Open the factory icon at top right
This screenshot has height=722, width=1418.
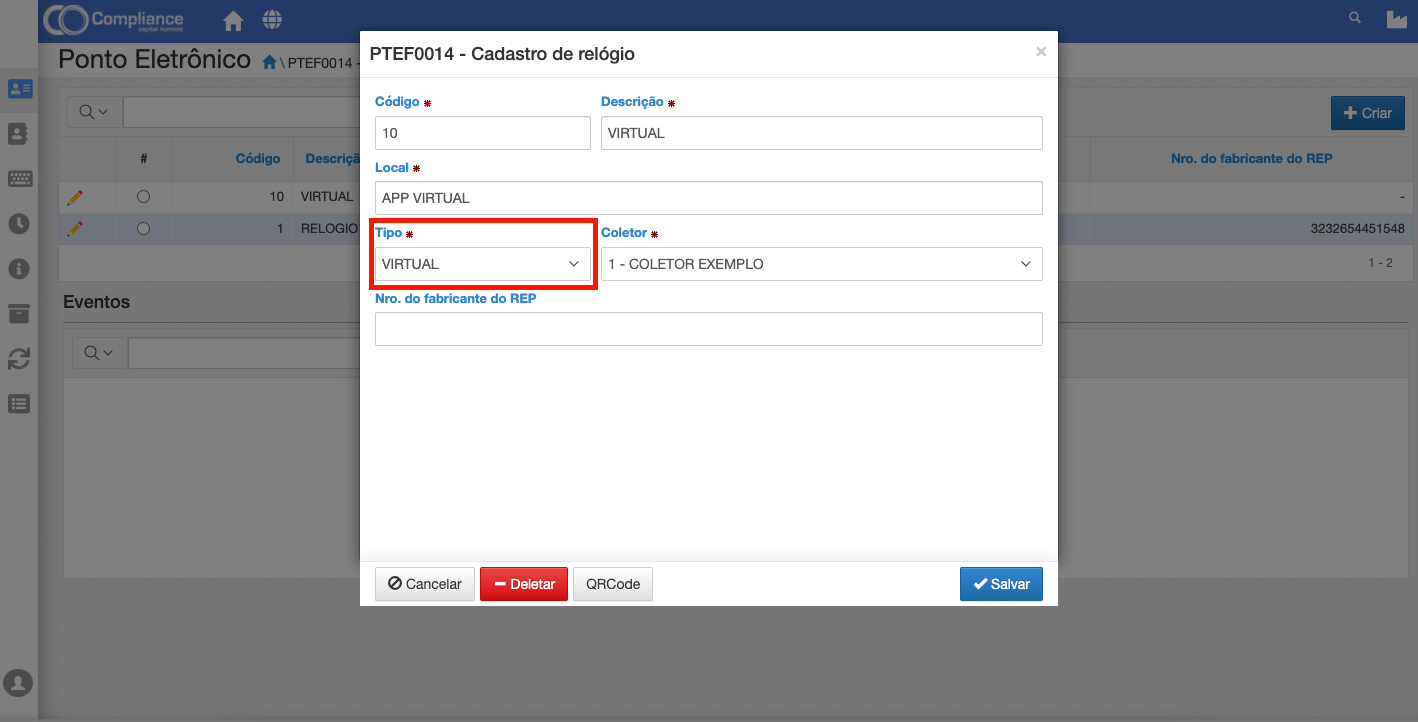pos(1397,19)
